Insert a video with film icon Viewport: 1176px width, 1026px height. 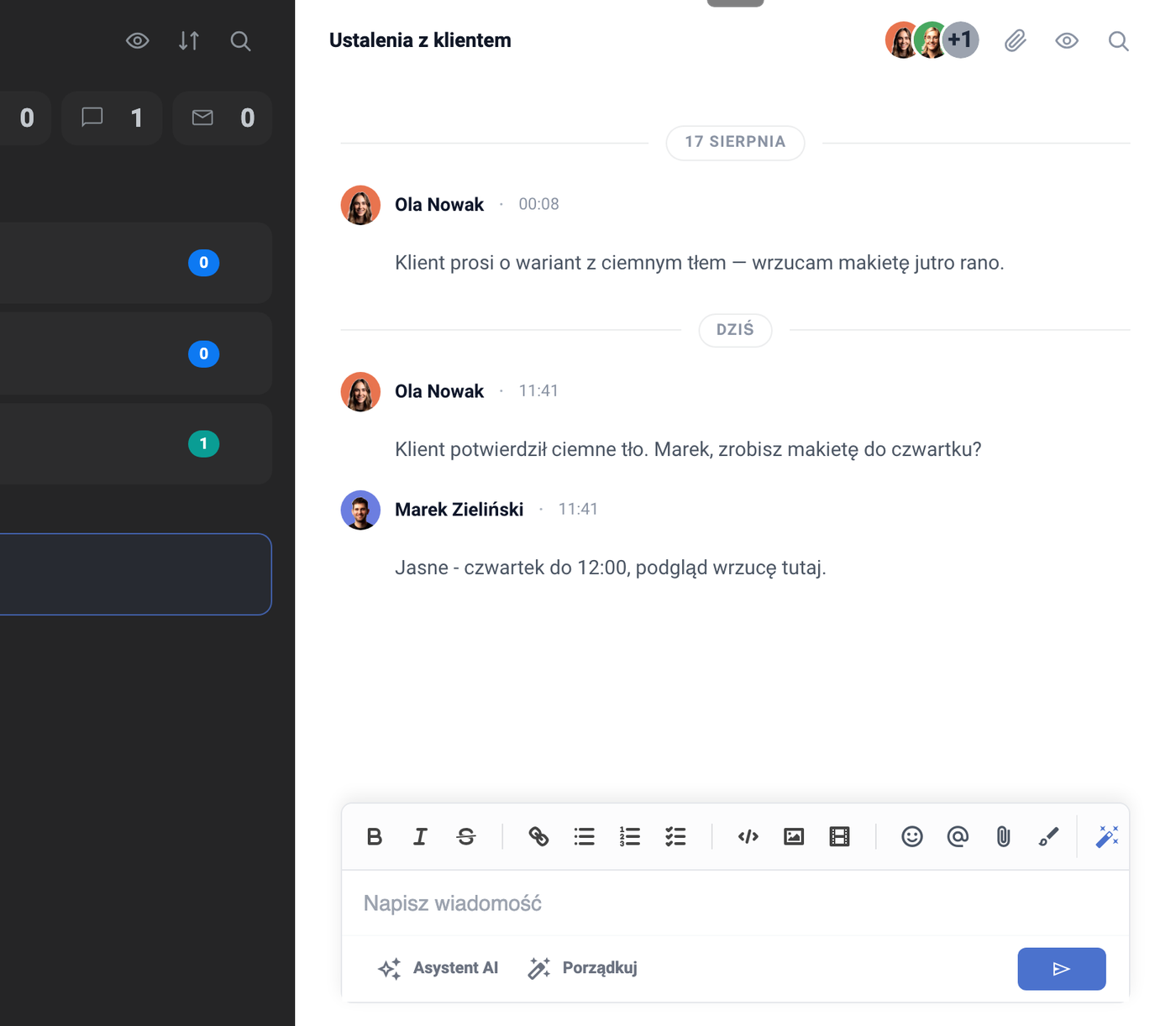[839, 836]
